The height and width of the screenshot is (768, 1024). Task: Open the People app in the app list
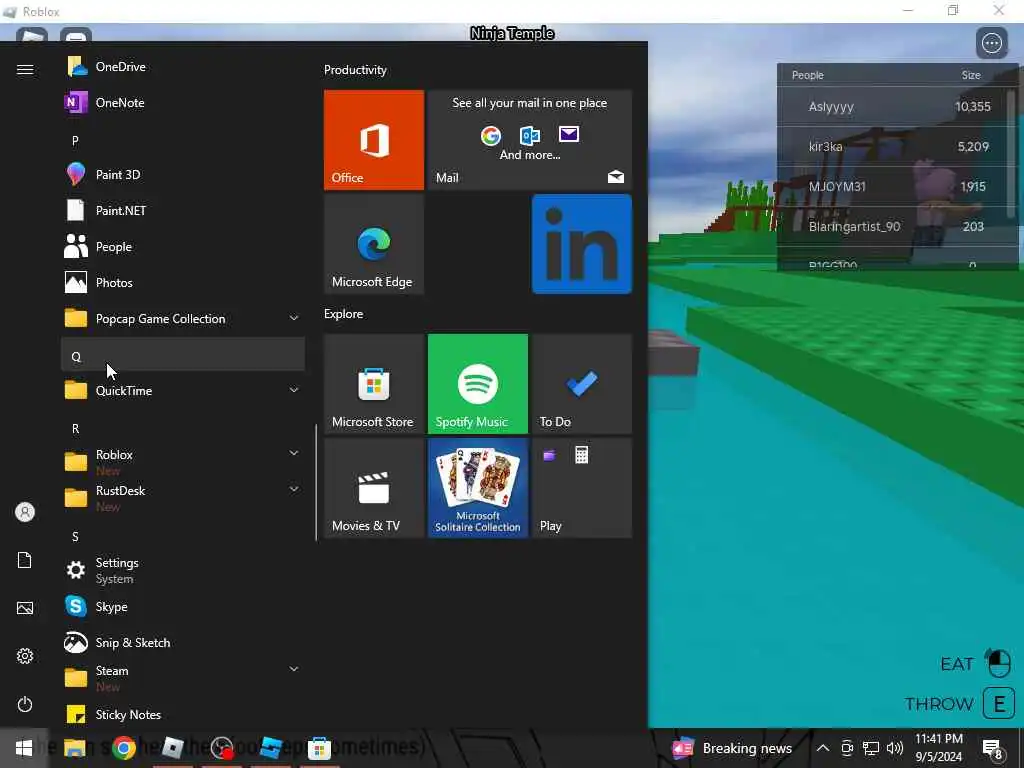[183, 247]
